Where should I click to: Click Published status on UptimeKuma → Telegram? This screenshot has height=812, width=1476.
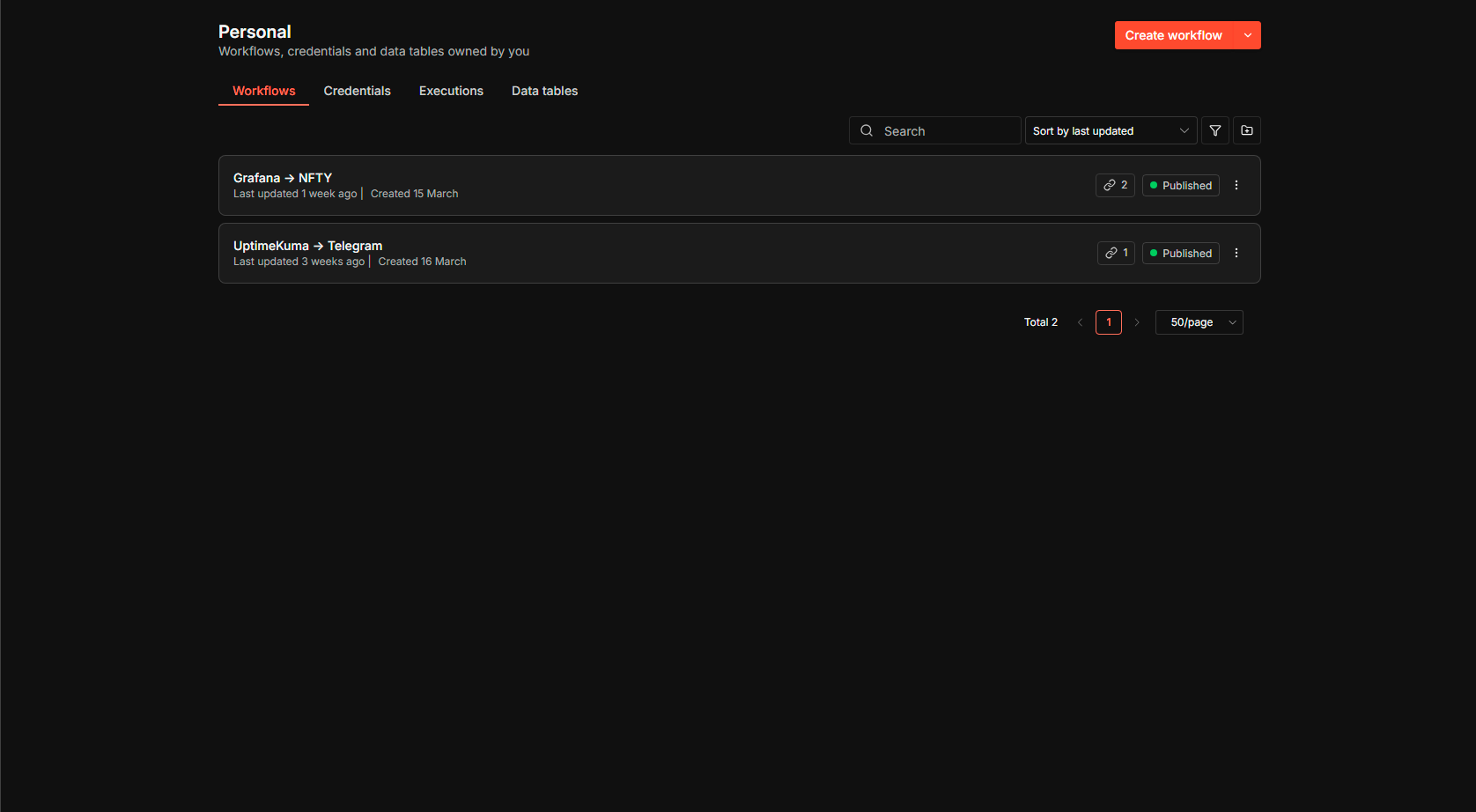click(1180, 253)
